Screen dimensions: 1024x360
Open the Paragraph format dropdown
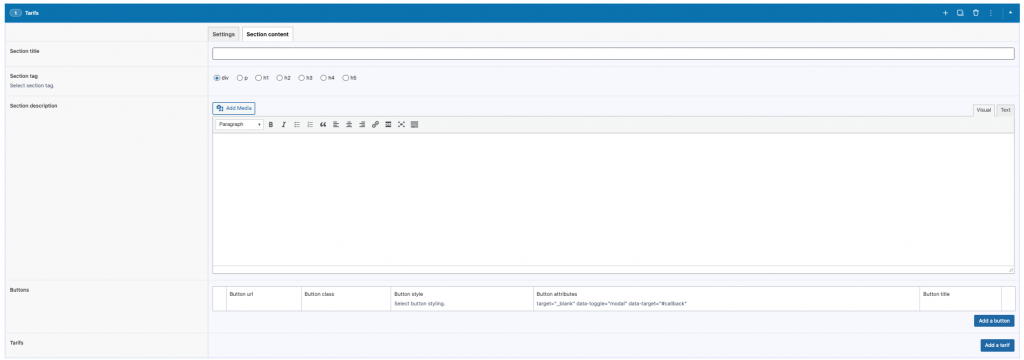click(240, 124)
